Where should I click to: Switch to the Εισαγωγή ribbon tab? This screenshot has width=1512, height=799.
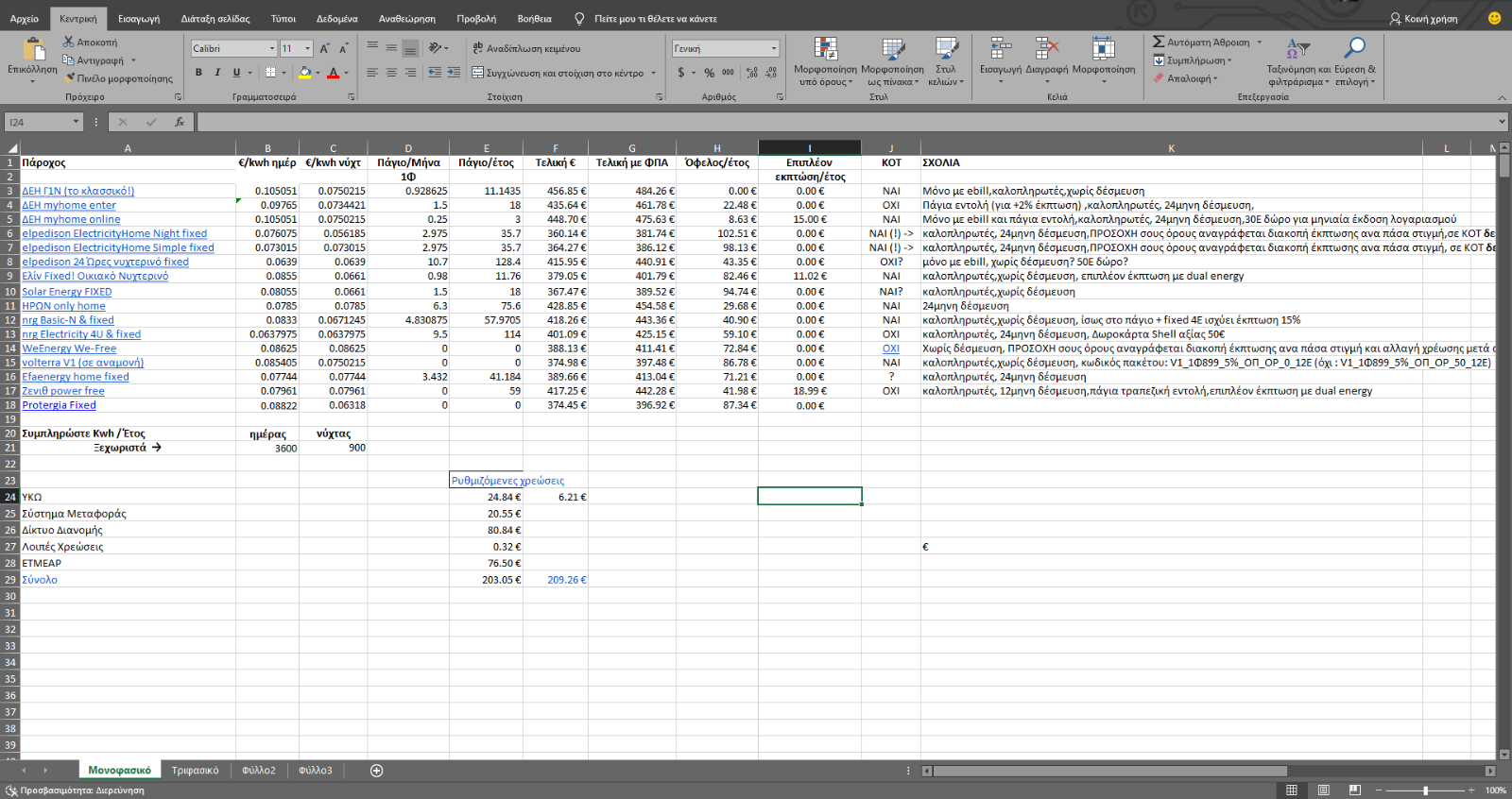click(139, 18)
